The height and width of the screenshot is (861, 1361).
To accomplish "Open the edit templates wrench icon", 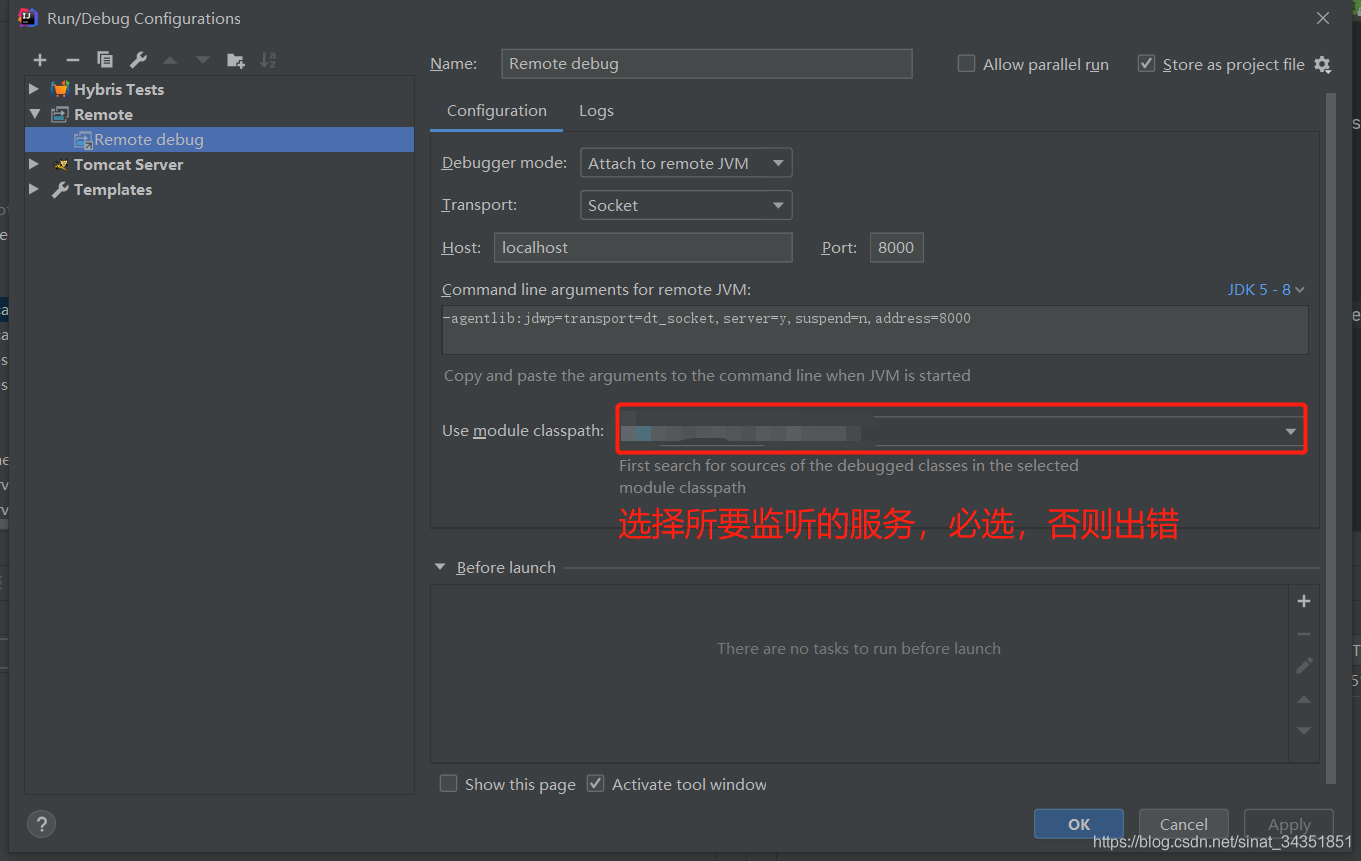I will point(138,60).
